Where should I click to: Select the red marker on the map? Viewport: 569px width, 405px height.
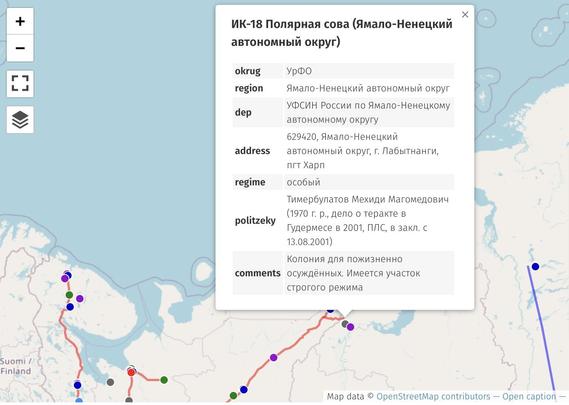(x=131, y=372)
